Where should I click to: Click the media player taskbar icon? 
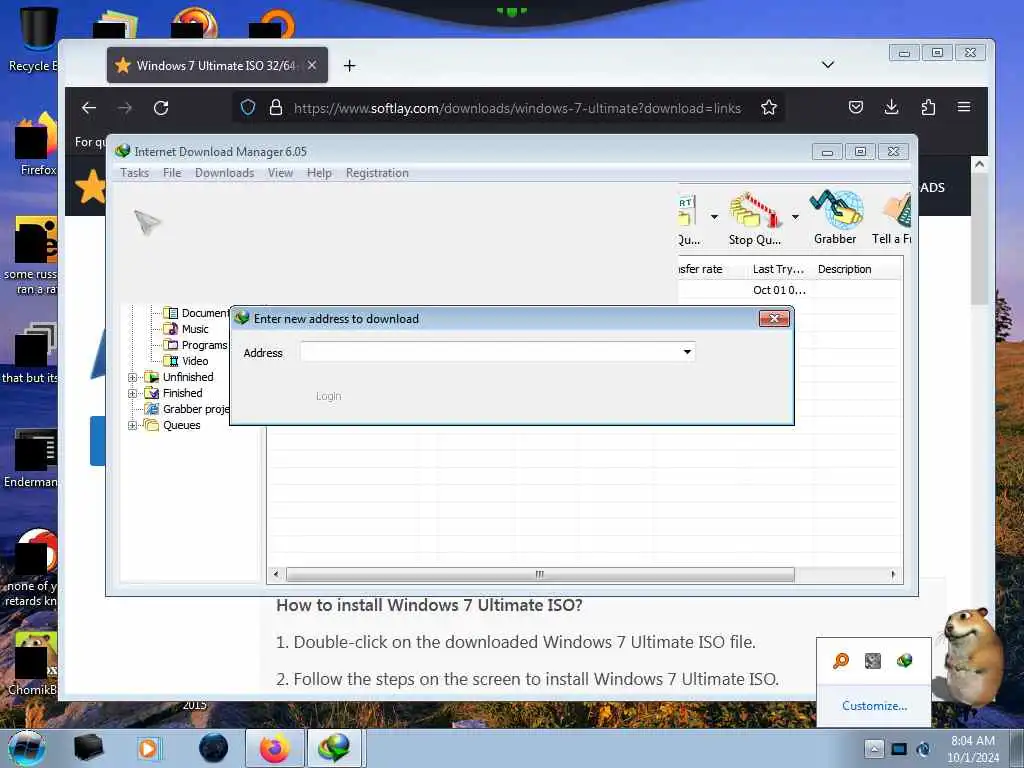pyautogui.click(x=148, y=748)
